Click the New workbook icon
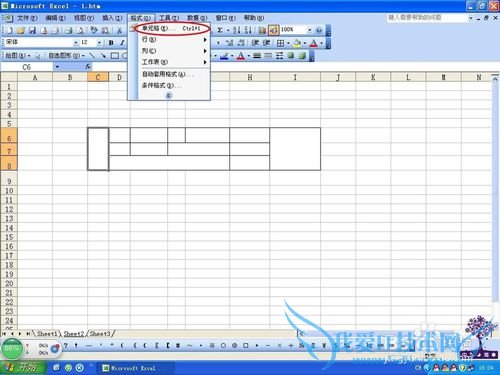The width and height of the screenshot is (500, 375). (9, 30)
